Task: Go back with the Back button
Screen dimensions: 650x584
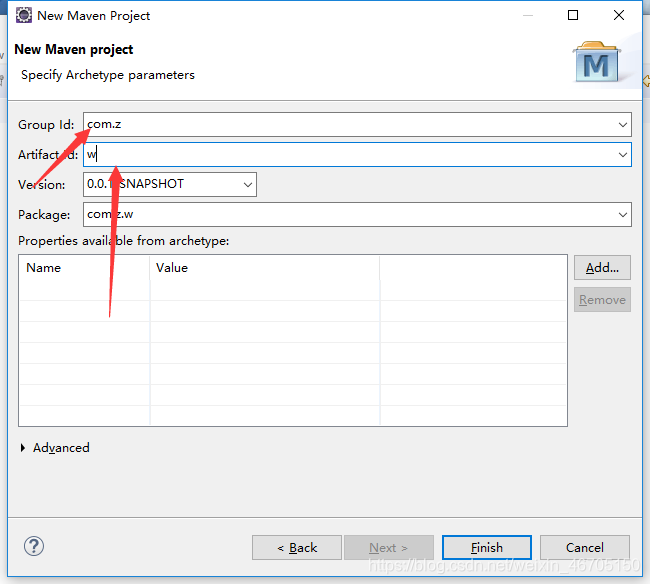Action: pos(297,548)
